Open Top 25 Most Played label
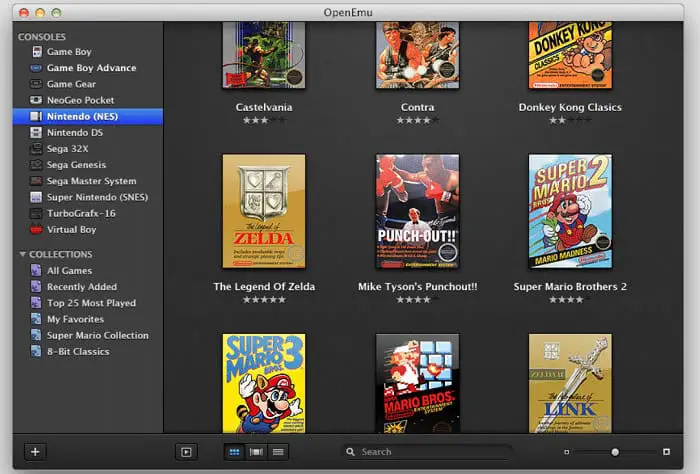 pos(92,303)
